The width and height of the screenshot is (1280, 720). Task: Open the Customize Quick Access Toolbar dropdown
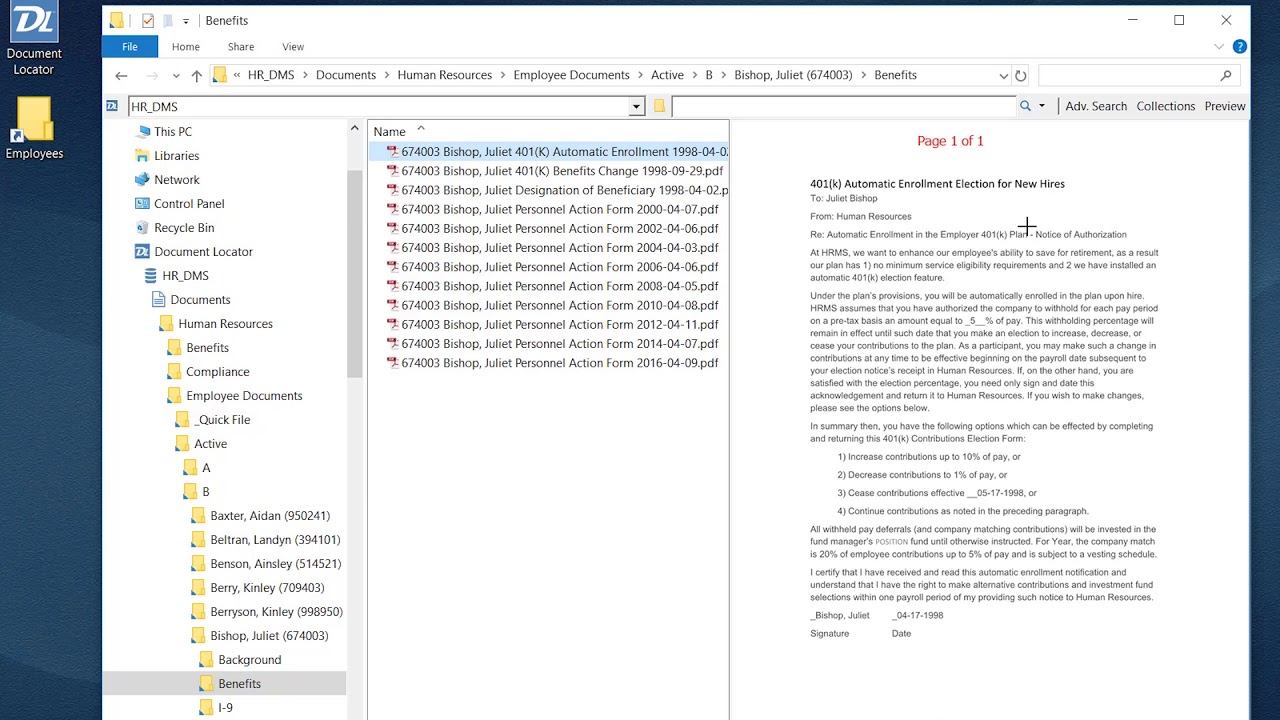pyautogui.click(x=185, y=21)
